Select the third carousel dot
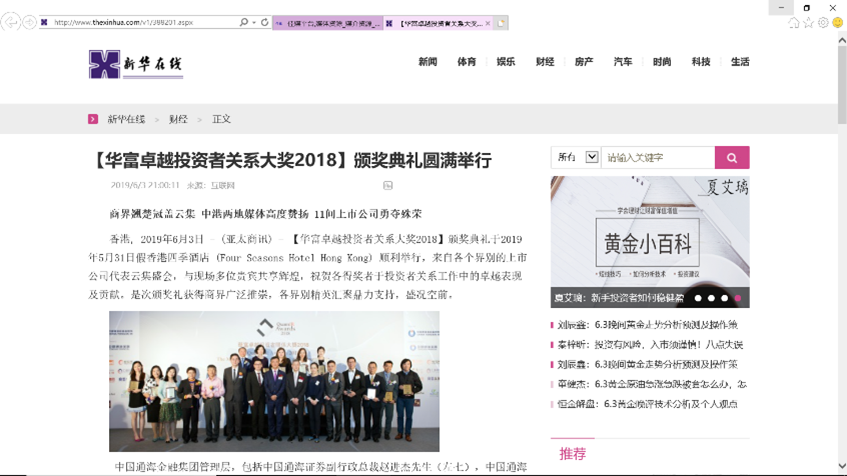The height and width of the screenshot is (476, 847). [724, 298]
